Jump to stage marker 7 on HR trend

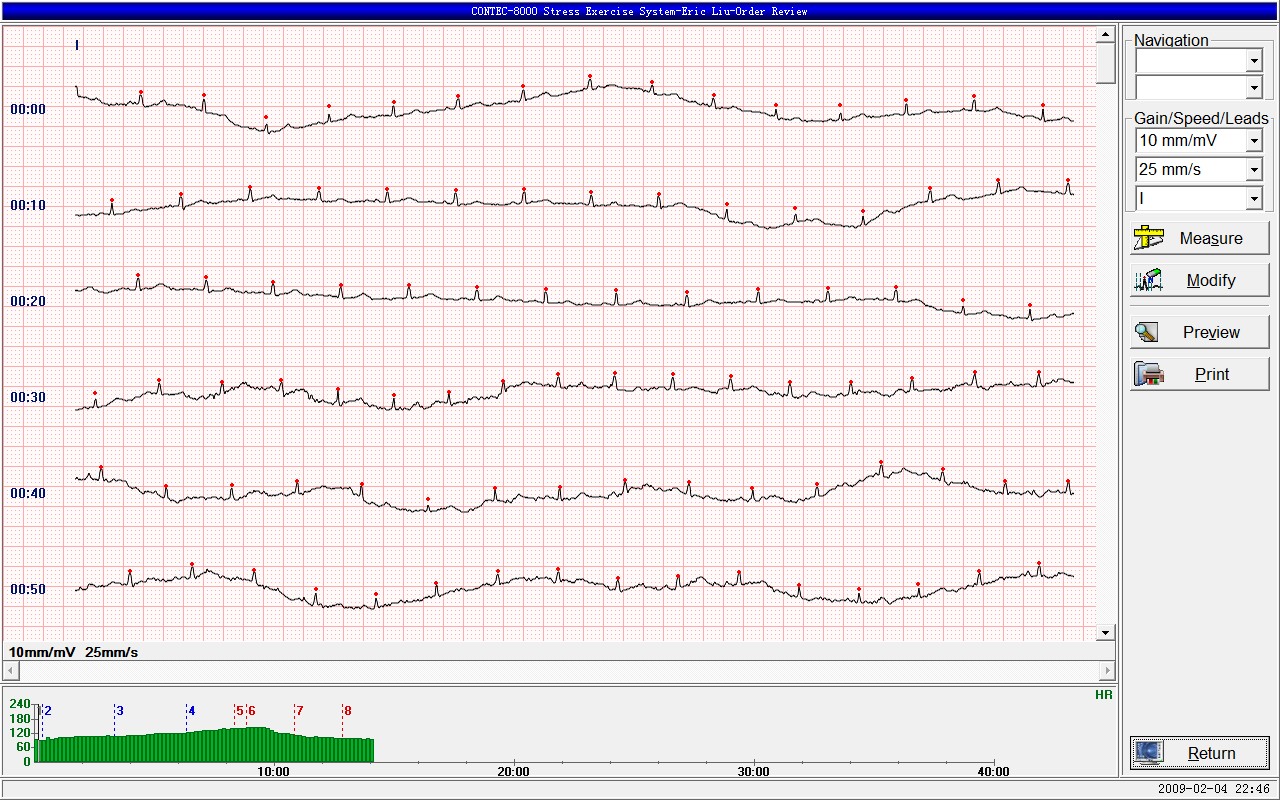(x=299, y=711)
